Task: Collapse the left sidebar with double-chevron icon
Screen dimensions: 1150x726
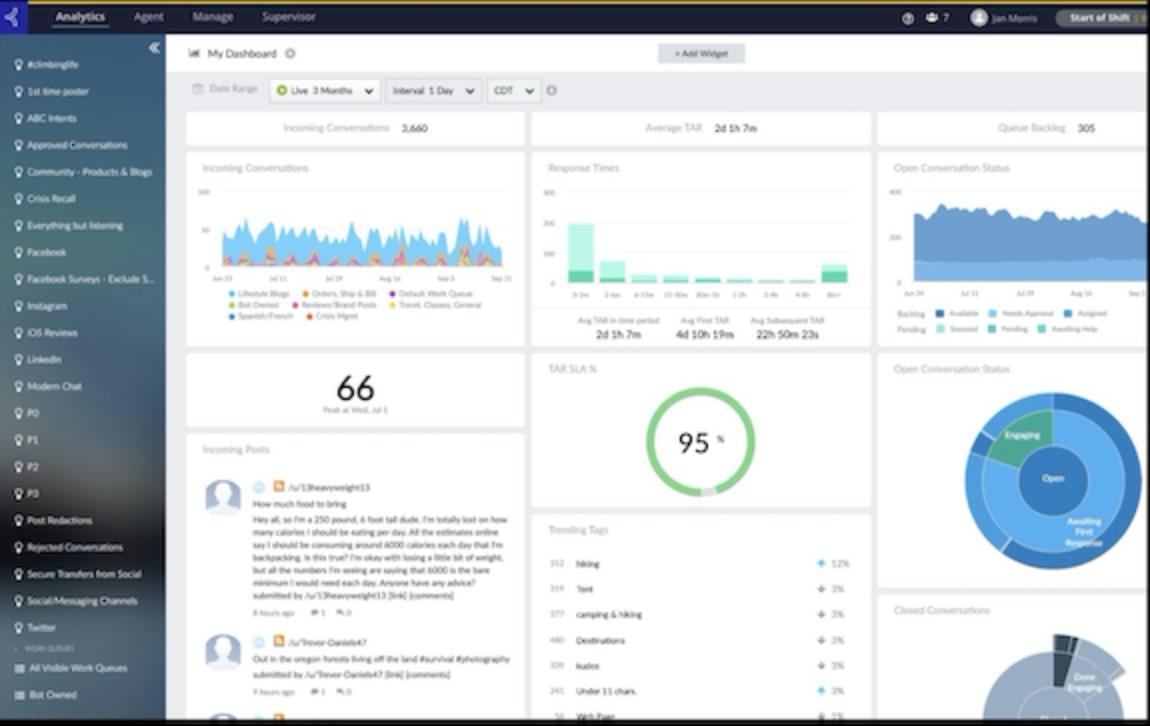Action: tap(154, 48)
